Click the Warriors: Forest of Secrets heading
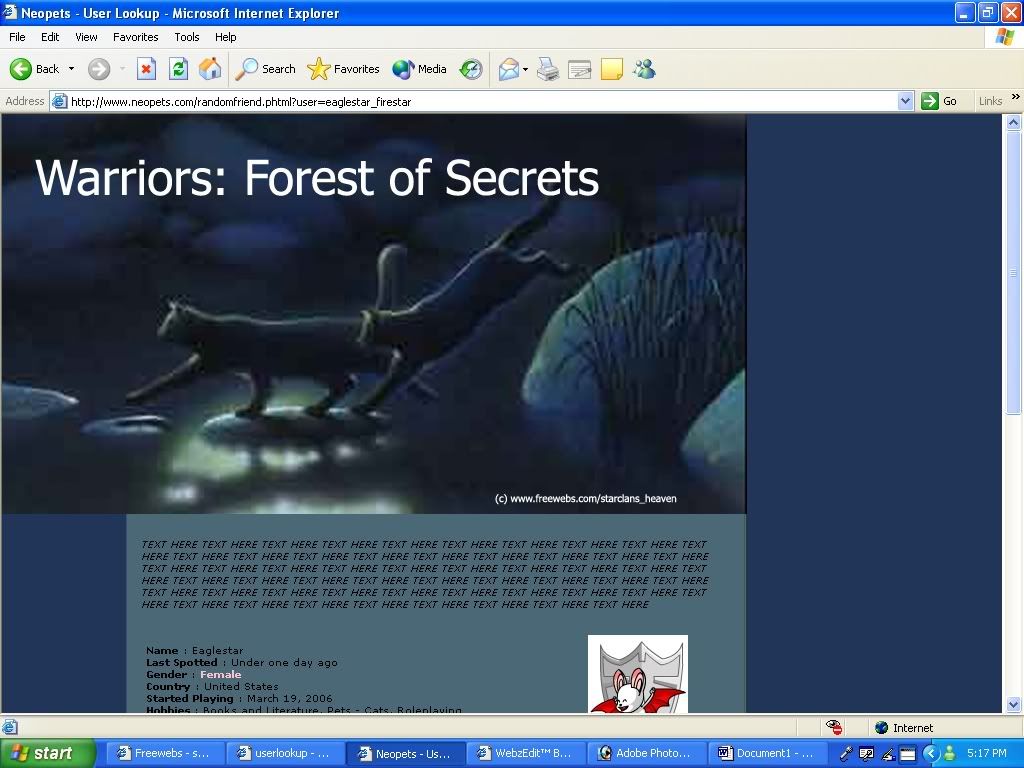The image size is (1024, 768). (317, 178)
